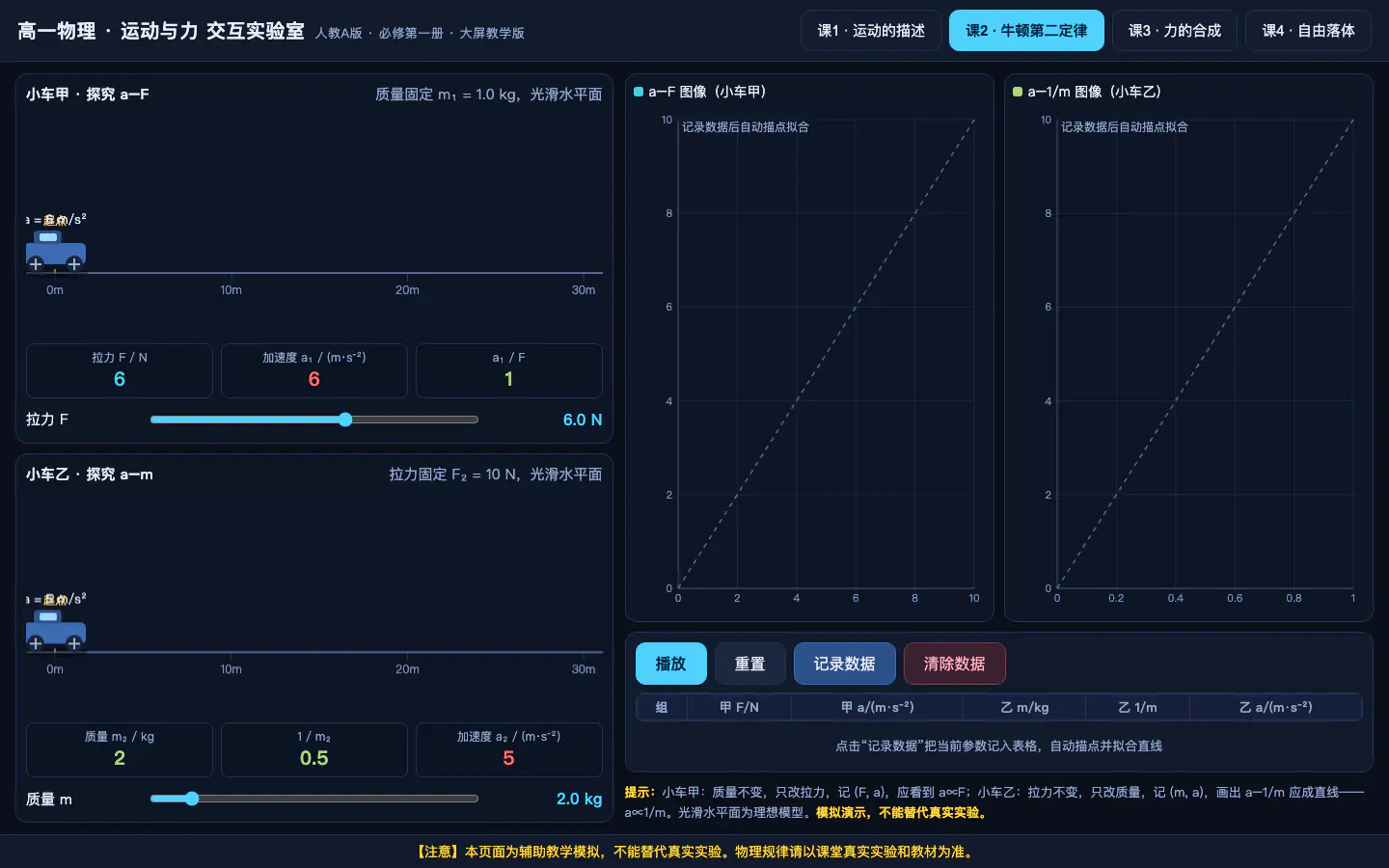Click the a–1/m 图像 (小车乙) chart title
Viewport: 1389px width, 868px height.
point(1094,92)
